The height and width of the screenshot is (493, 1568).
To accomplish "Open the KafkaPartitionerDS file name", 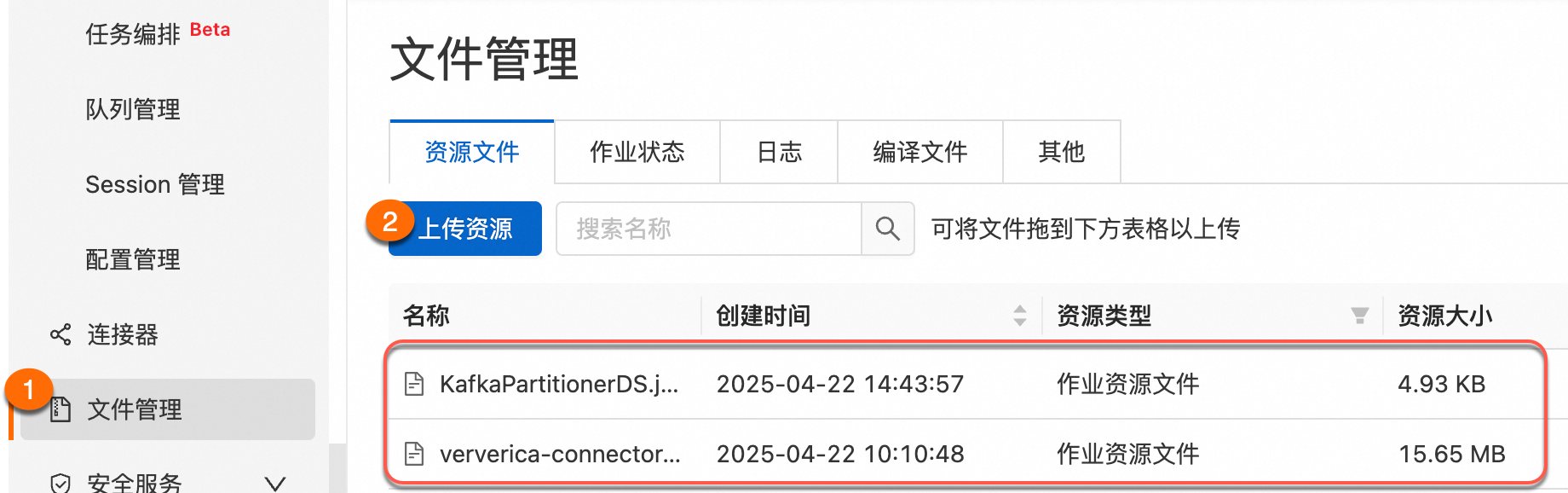I will 558,384.
